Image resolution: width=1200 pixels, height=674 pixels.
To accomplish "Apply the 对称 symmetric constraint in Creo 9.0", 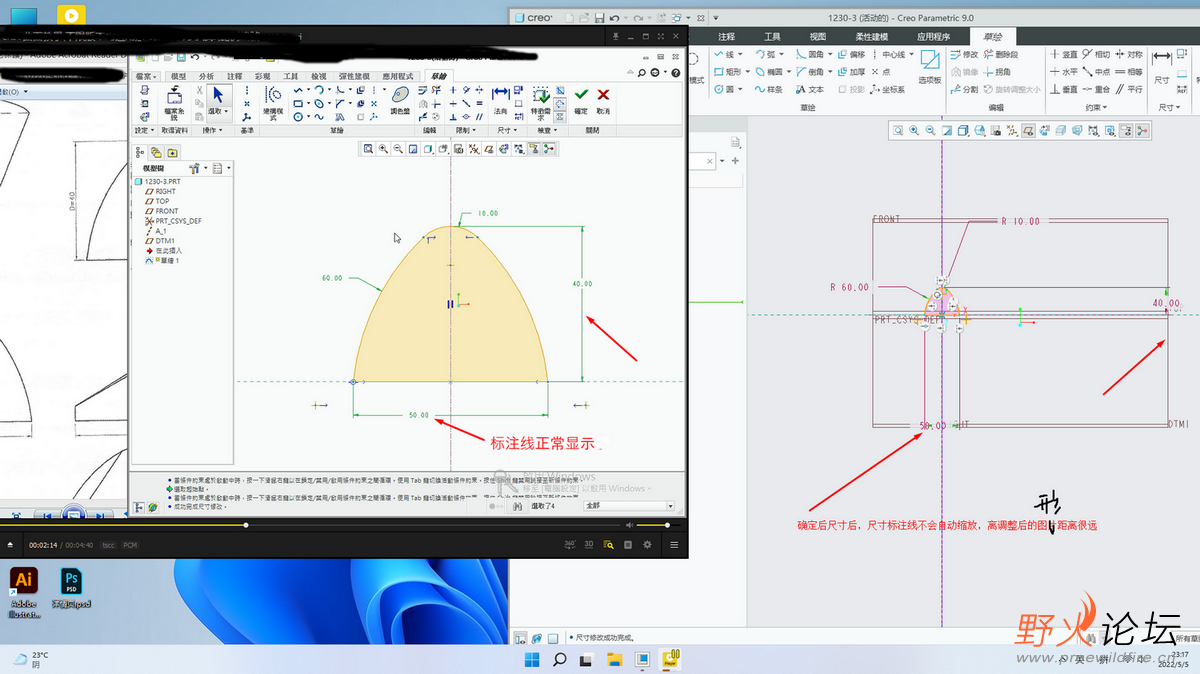I will click(x=1129, y=54).
